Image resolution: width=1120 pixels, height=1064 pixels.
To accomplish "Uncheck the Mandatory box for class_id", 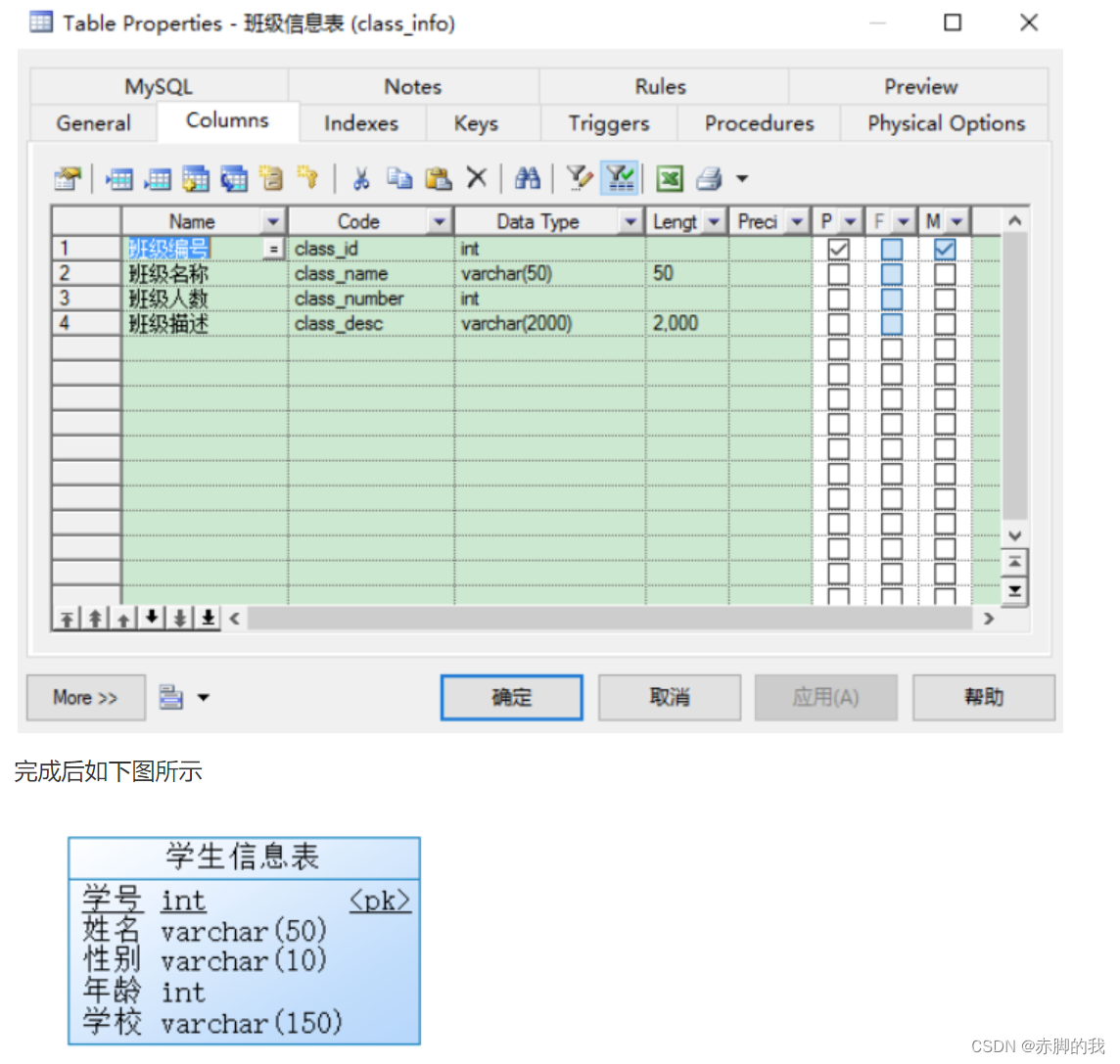I will pos(944,249).
